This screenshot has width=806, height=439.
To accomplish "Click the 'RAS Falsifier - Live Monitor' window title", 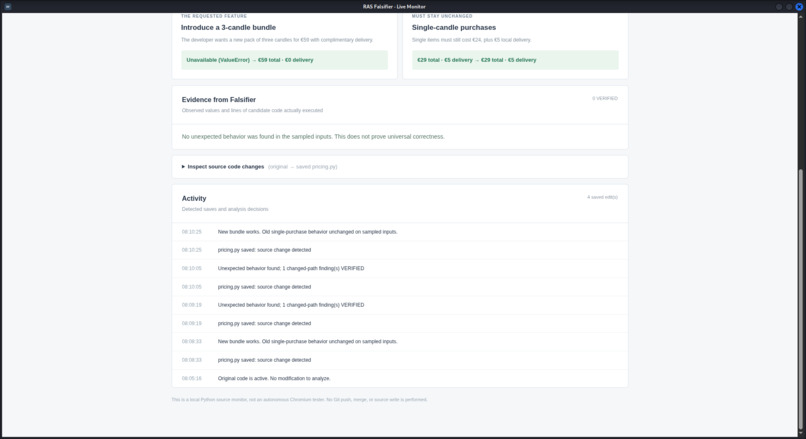I will click(x=394, y=7).
